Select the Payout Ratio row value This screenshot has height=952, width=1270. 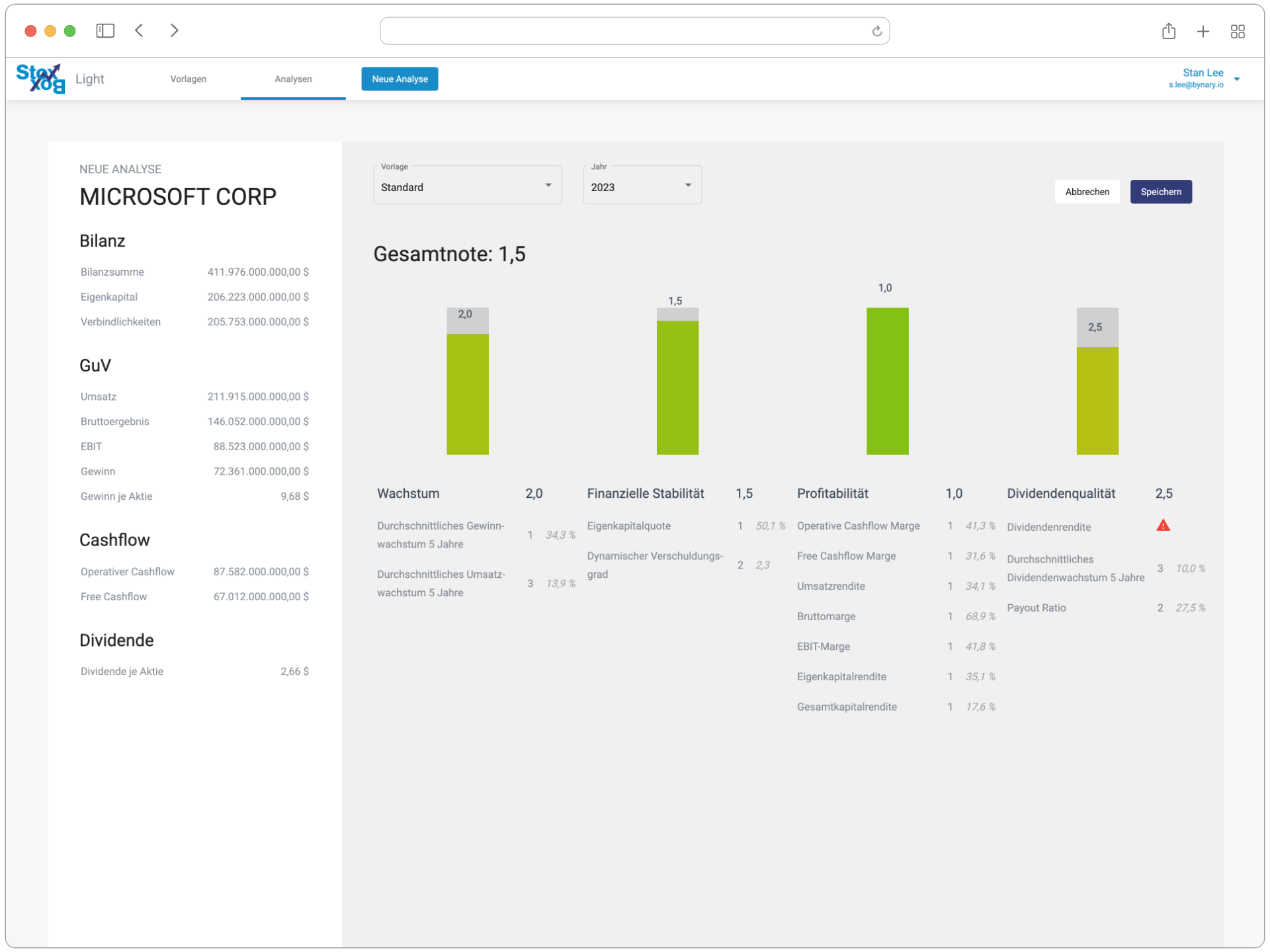click(1190, 608)
